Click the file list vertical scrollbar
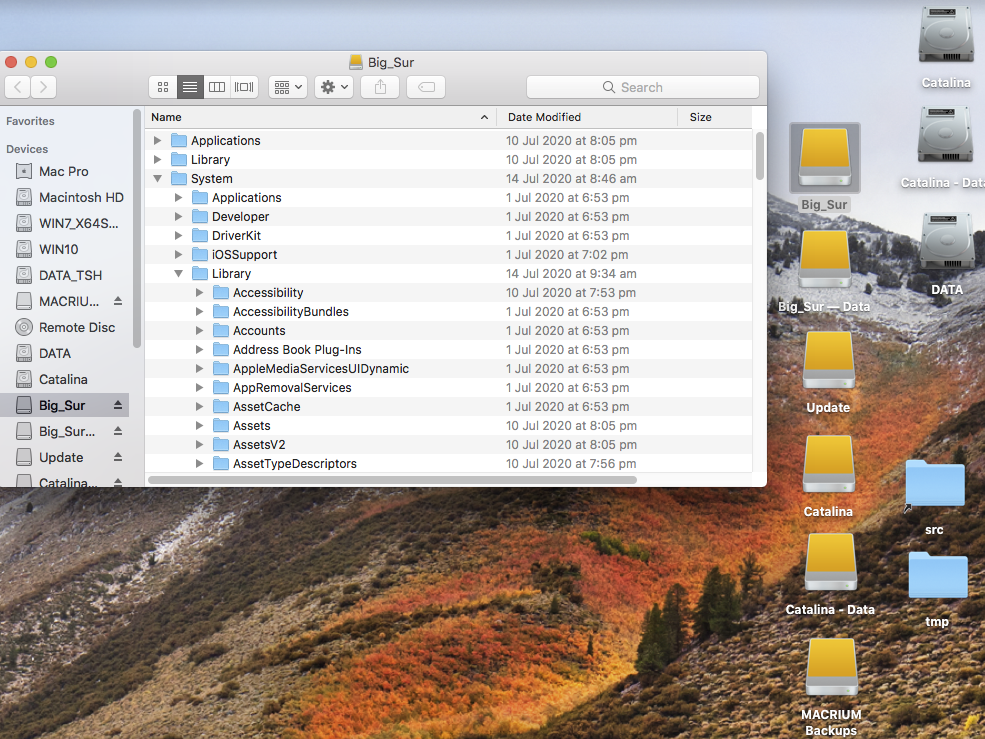Viewport: 985px width, 739px height. [759, 156]
